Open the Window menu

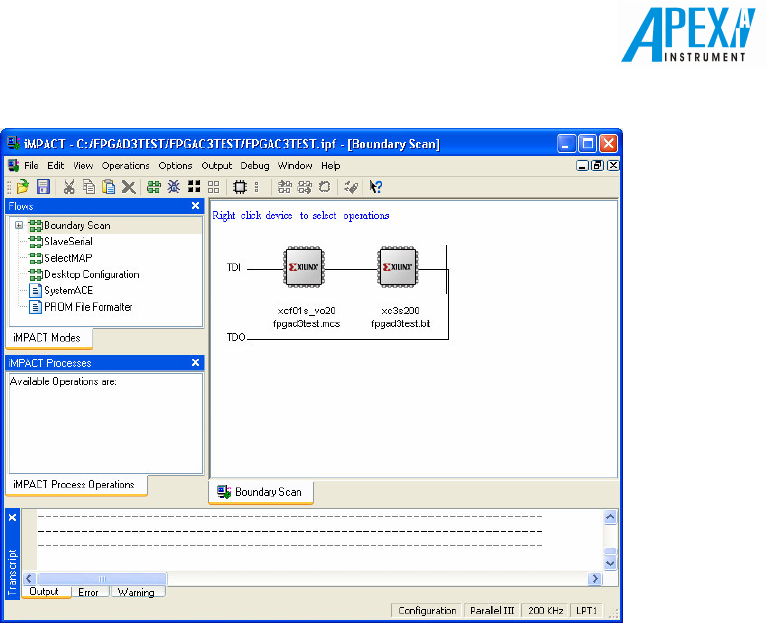click(295, 166)
